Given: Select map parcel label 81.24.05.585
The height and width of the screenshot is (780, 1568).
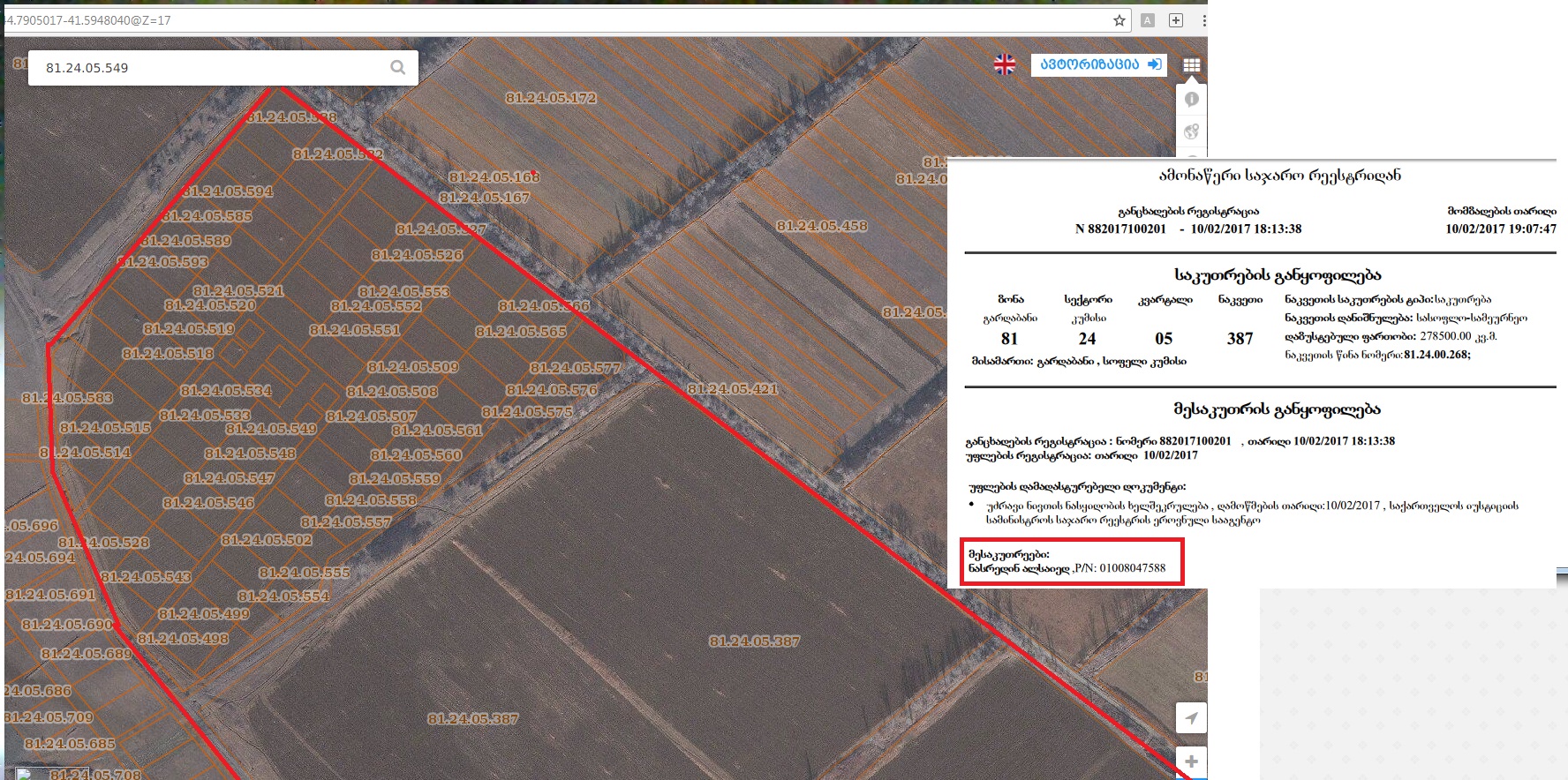Looking at the screenshot, I should (x=207, y=216).
